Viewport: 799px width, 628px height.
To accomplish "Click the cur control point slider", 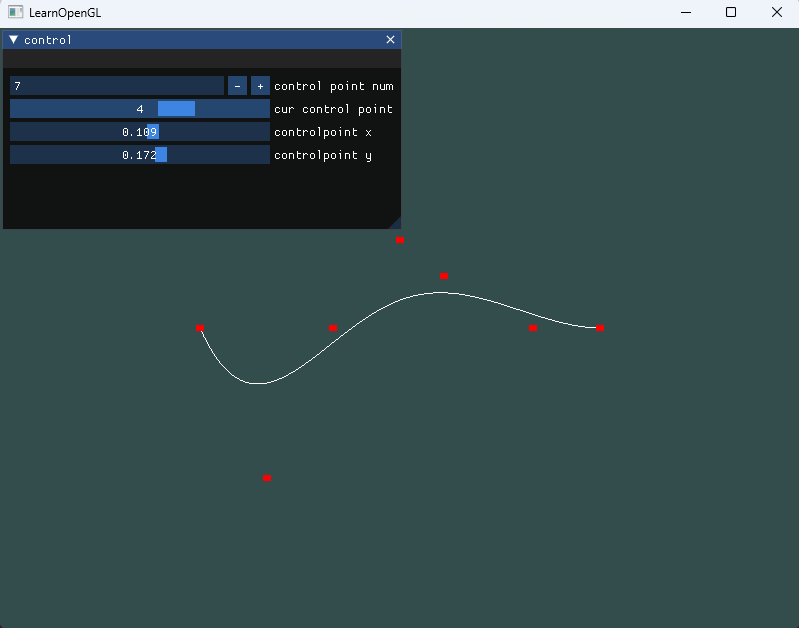I will [x=140, y=109].
